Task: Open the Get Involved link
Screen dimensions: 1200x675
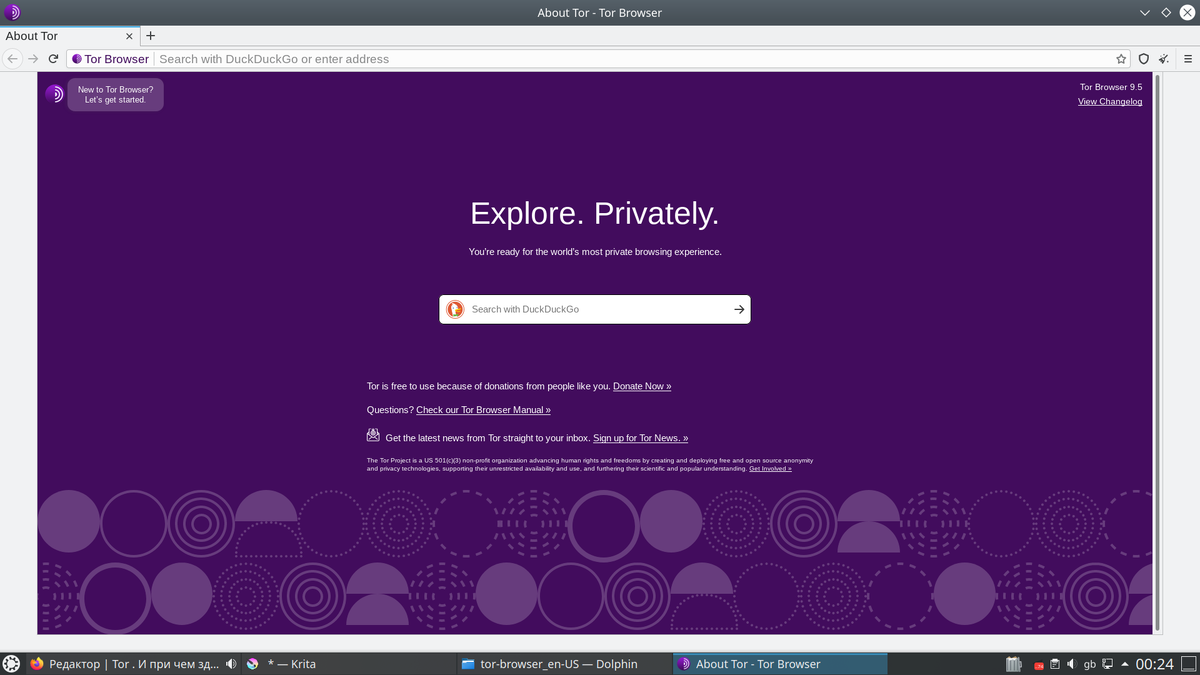Action: coord(770,468)
